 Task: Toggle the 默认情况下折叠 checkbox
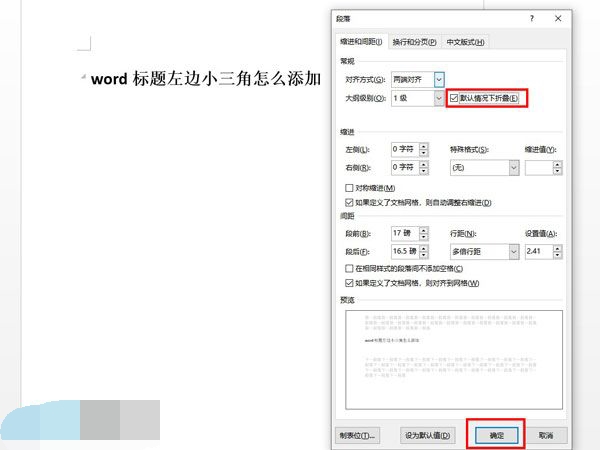coord(455,99)
